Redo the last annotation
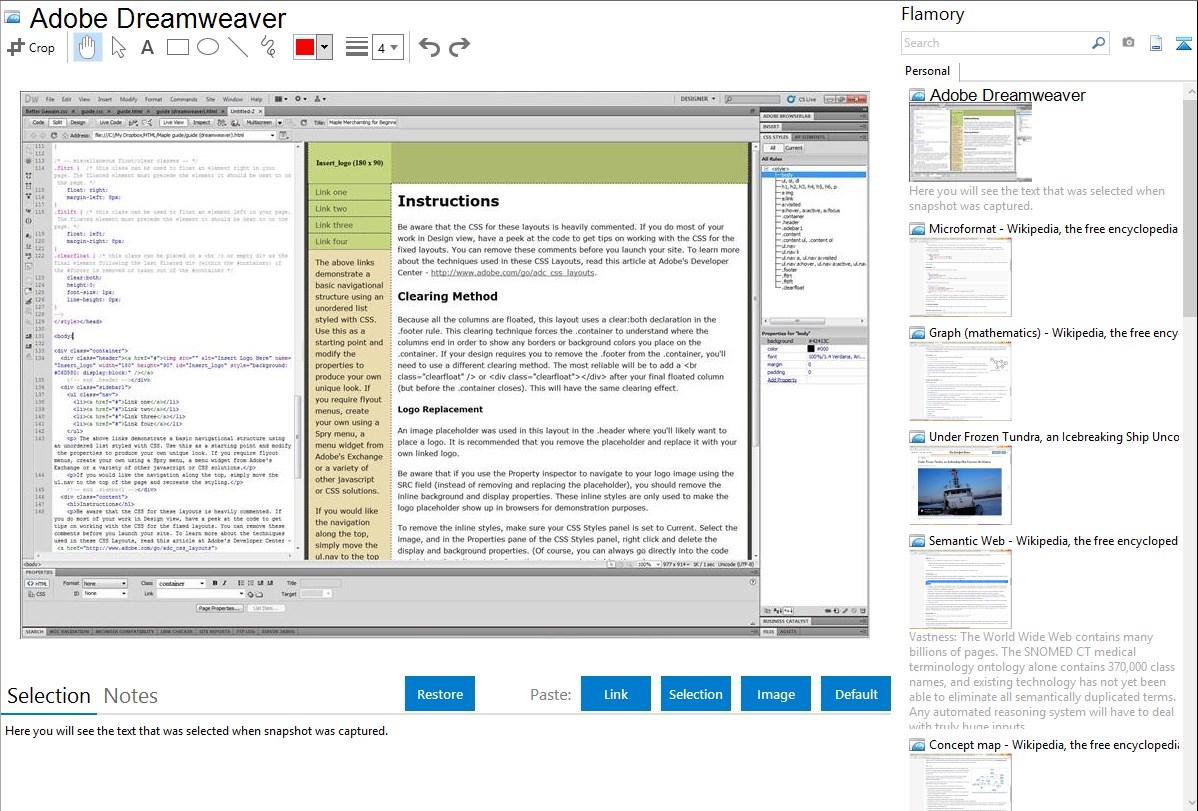The height and width of the screenshot is (811, 1198). pos(459,47)
